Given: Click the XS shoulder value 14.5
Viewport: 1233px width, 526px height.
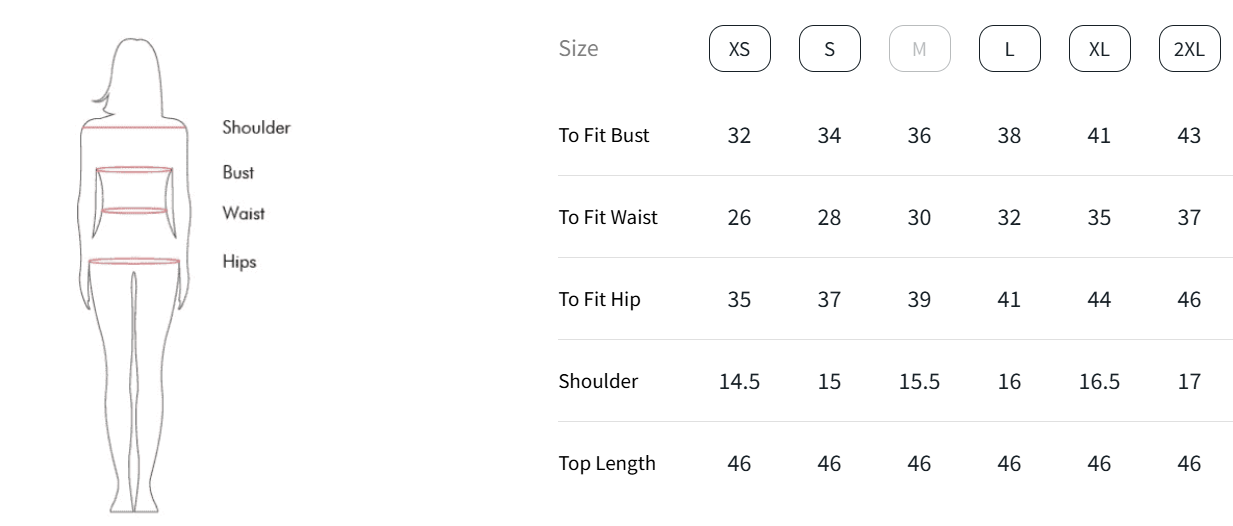Looking at the screenshot, I should pos(739,381).
